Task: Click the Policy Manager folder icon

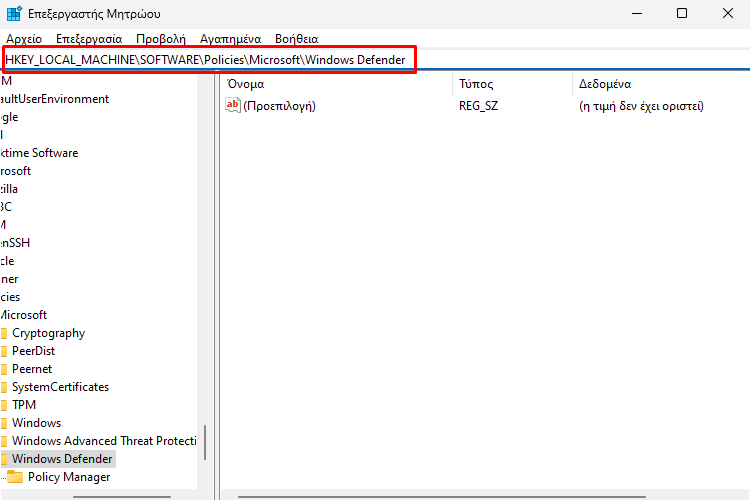Action: pyautogui.click(x=15, y=477)
